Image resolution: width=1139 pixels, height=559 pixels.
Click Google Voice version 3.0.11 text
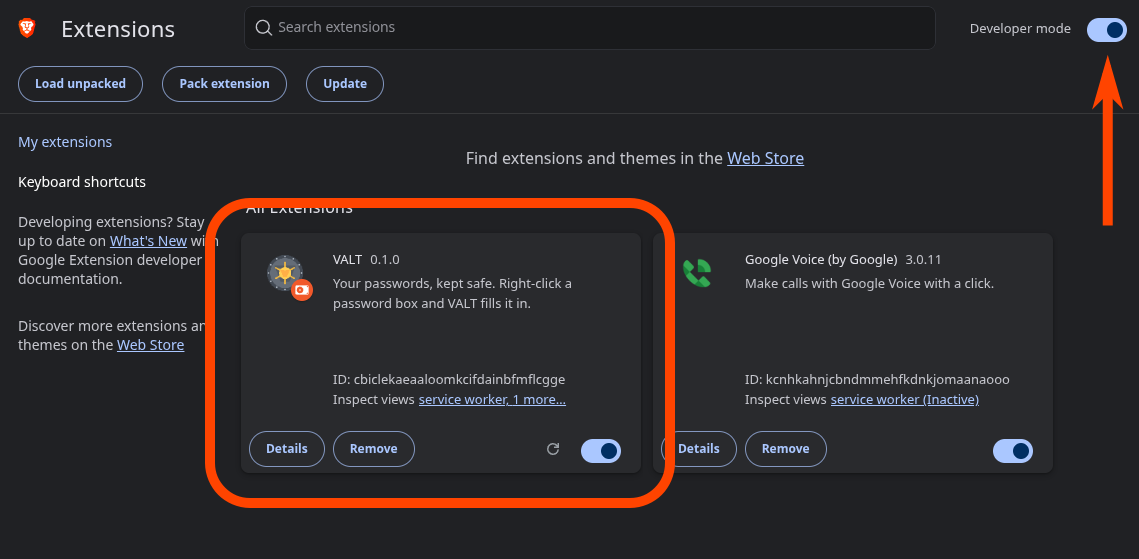[924, 259]
